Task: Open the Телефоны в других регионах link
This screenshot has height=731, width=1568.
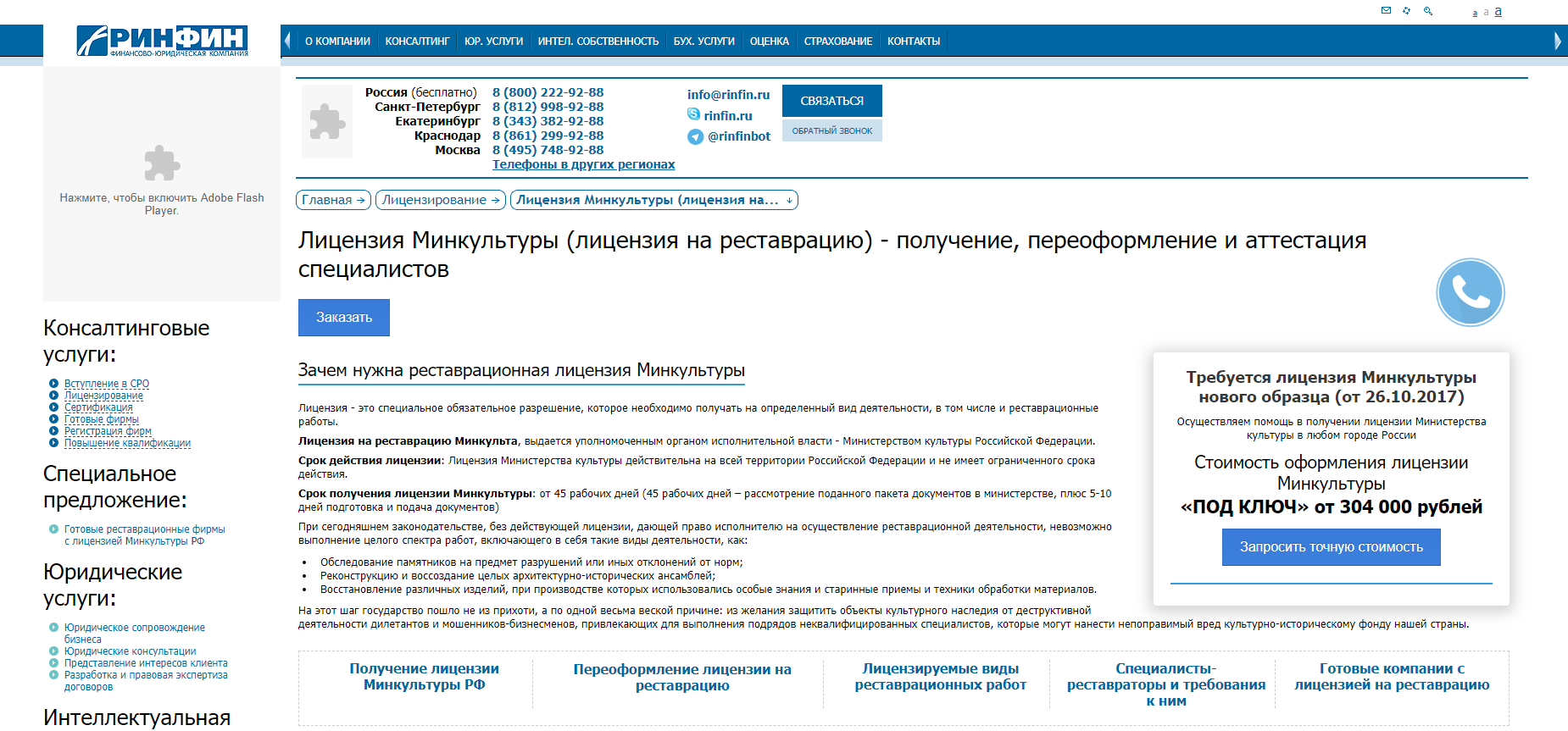Action: (x=583, y=164)
